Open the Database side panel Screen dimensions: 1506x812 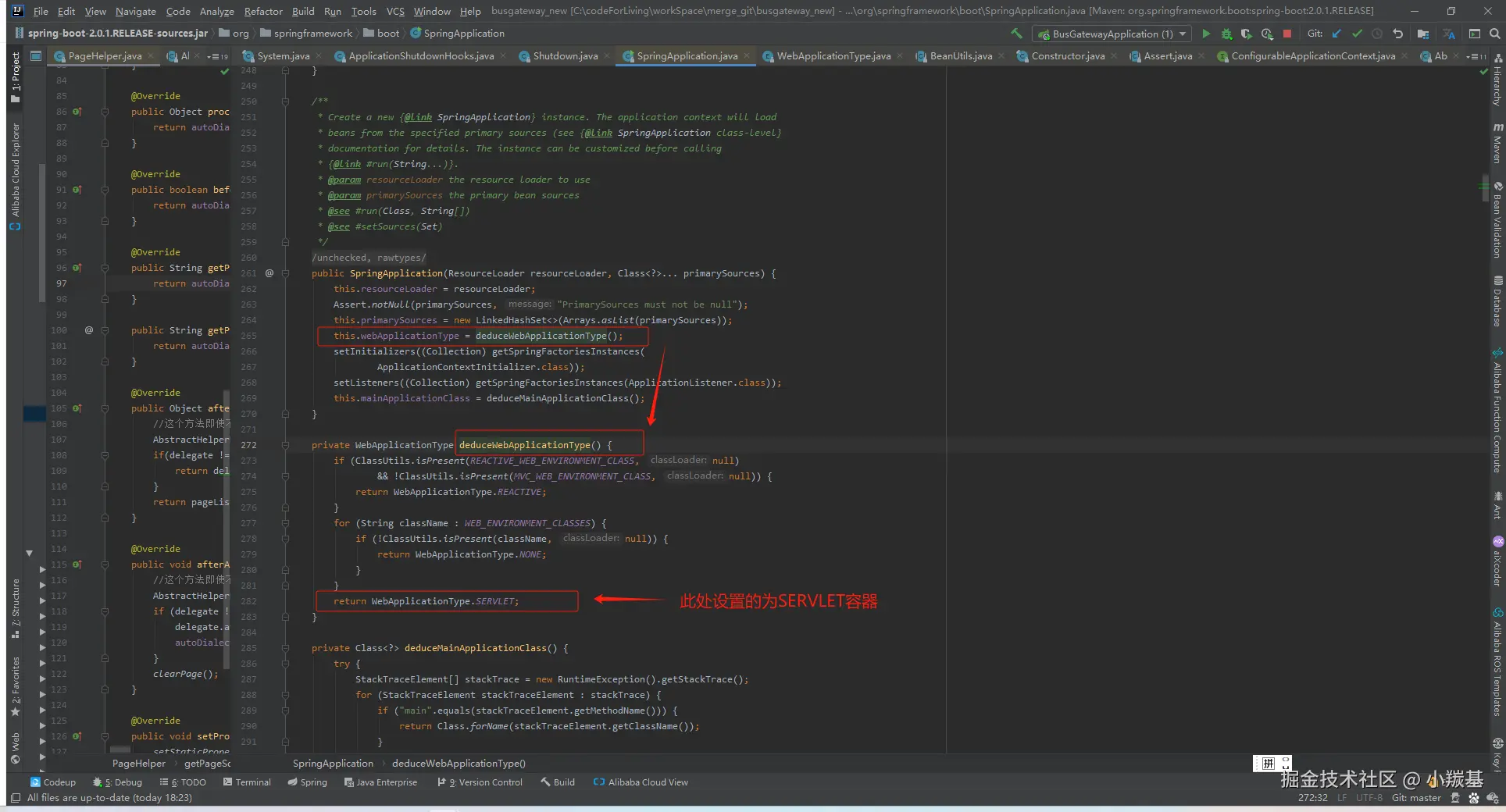(x=1497, y=301)
